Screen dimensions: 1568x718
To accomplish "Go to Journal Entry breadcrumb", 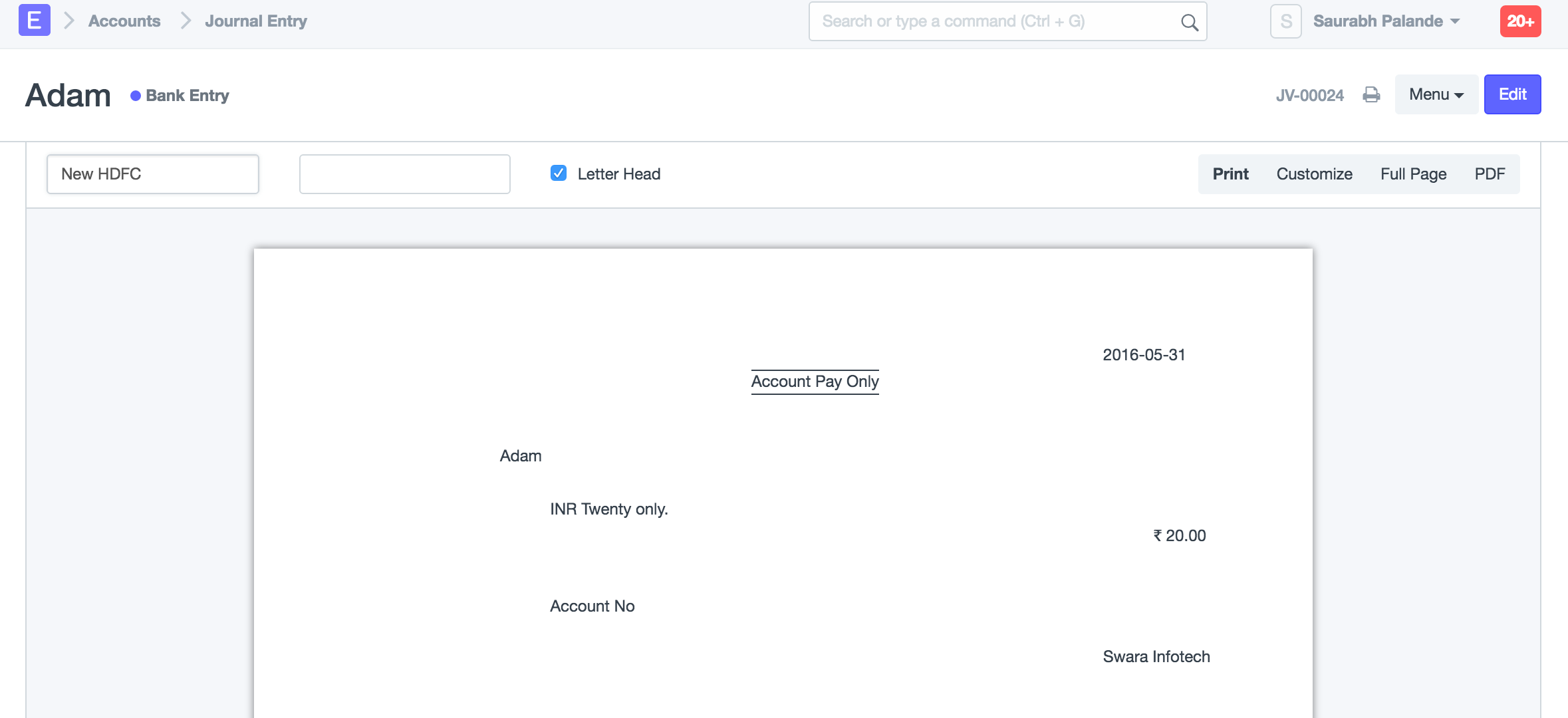I will click(256, 21).
